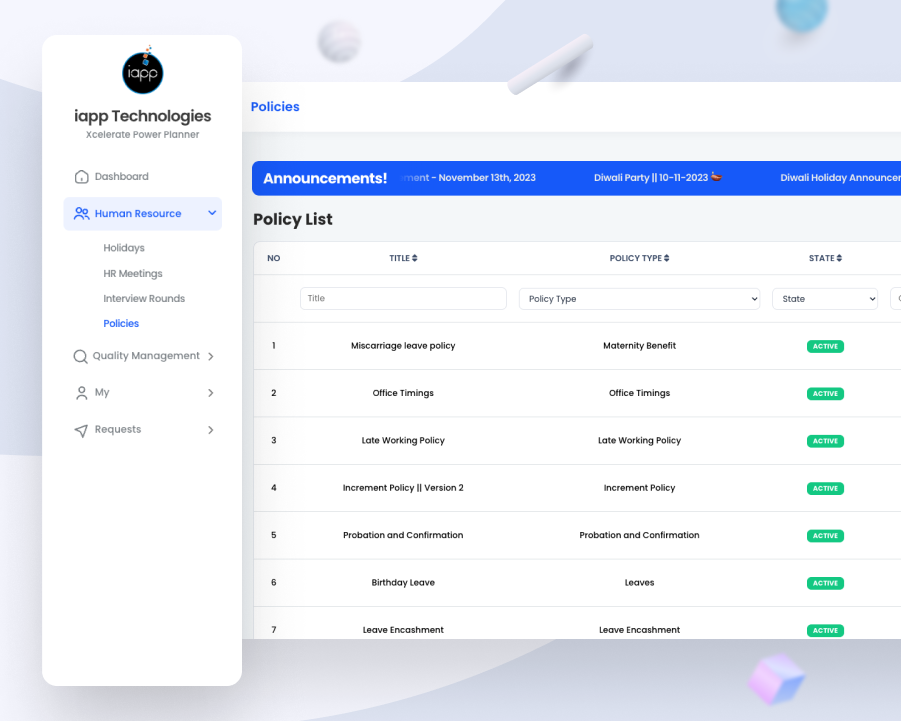Go to HR Meetings page

click(x=133, y=273)
